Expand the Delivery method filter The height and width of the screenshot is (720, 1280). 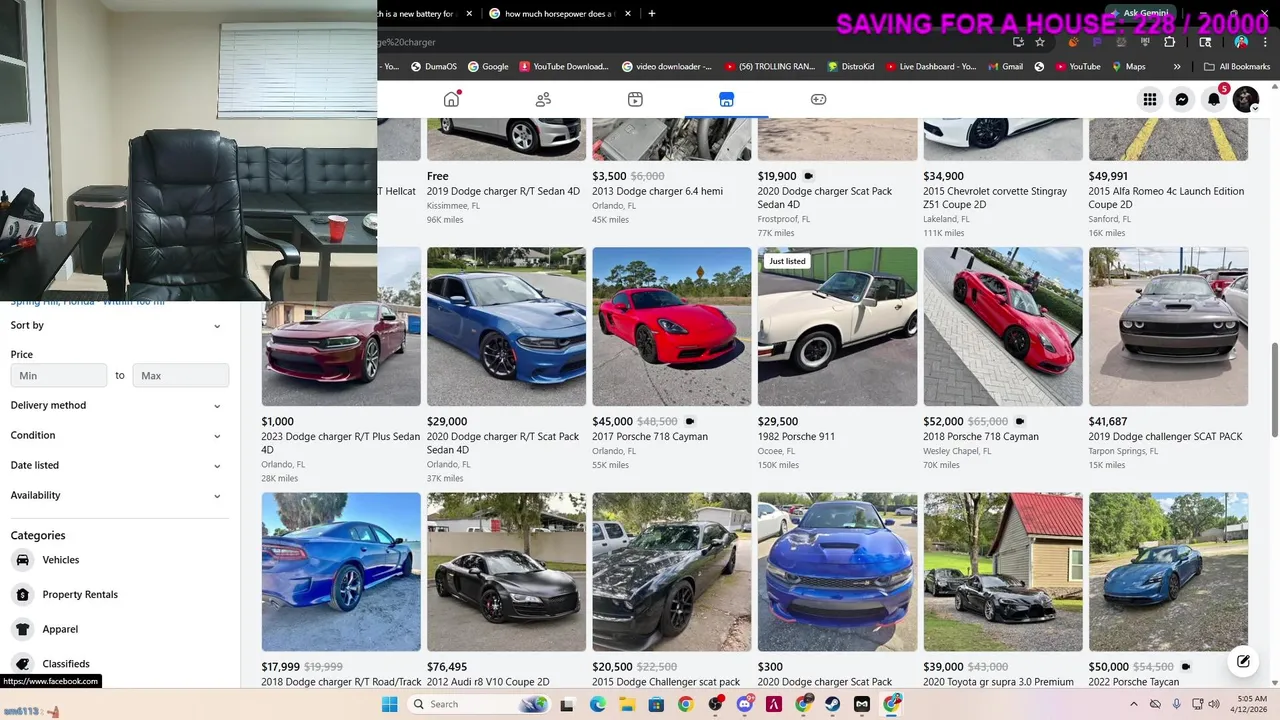pos(116,405)
